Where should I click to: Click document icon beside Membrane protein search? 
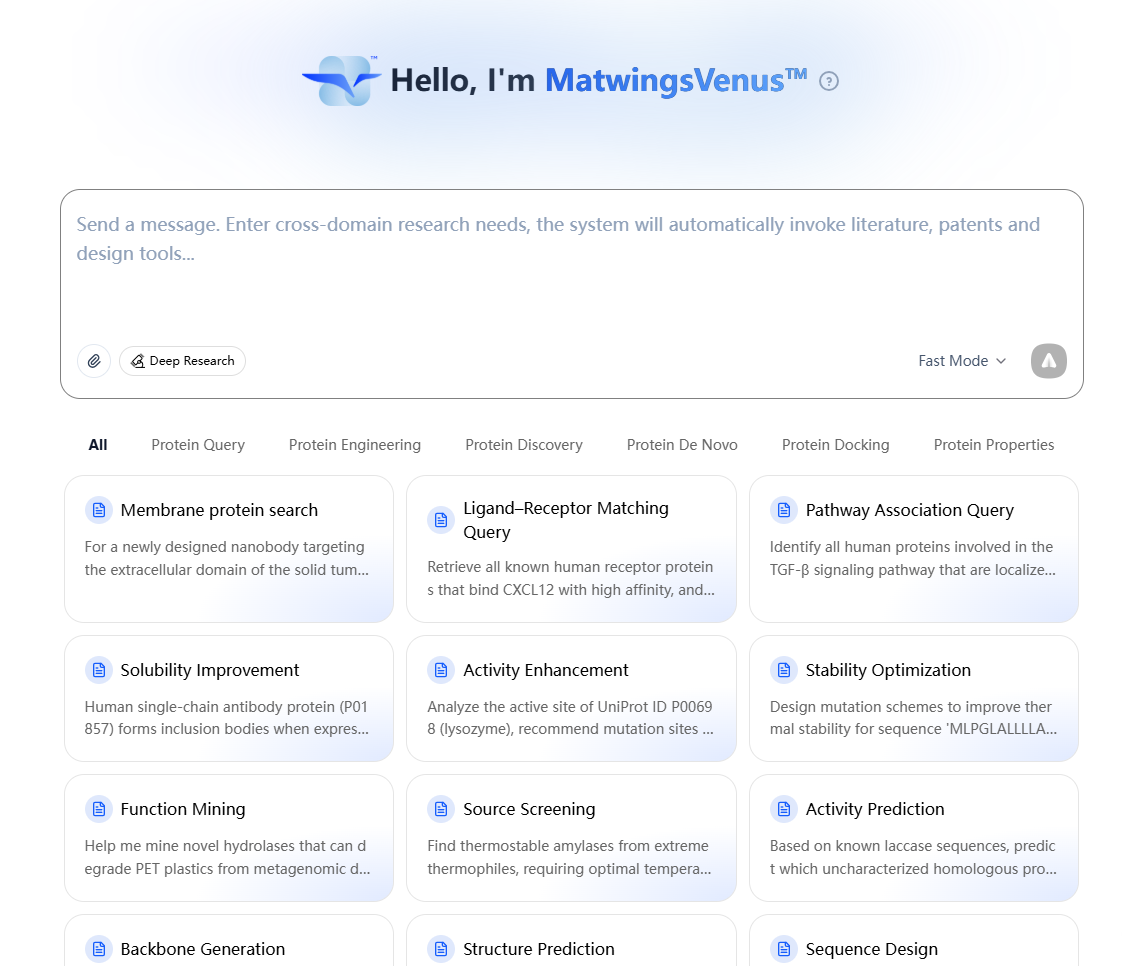(x=99, y=510)
